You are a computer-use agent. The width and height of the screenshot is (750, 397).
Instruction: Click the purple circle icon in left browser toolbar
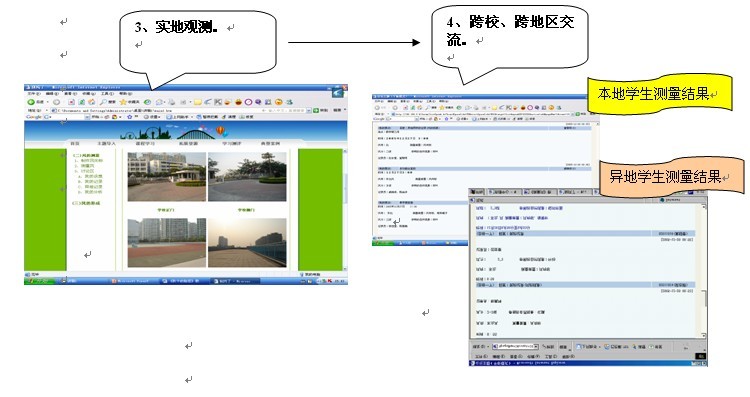click(x=248, y=102)
